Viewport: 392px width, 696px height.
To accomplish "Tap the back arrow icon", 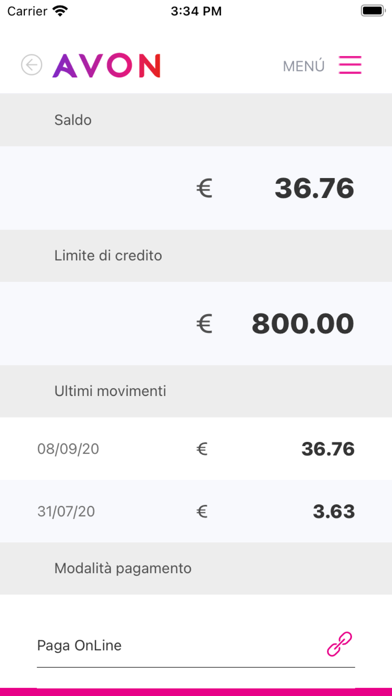I will pos(32,65).
